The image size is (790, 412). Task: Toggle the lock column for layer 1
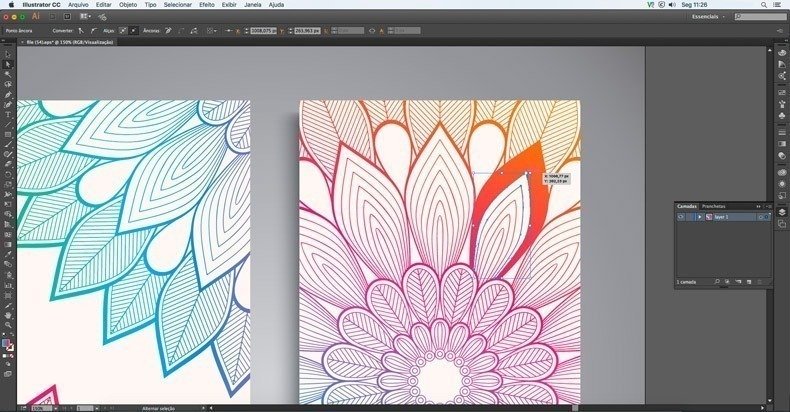pyautogui.click(x=690, y=216)
